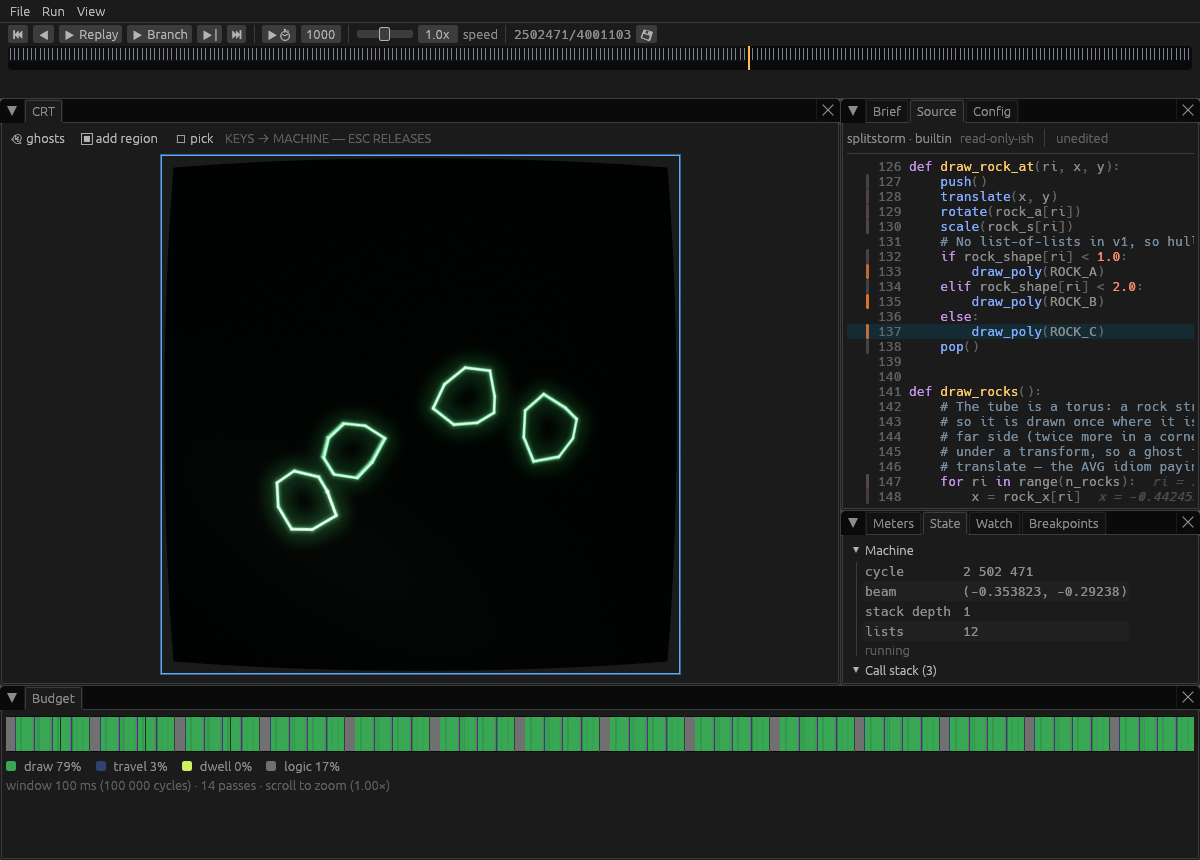Collapse the Budget panel triangle
The width and height of the screenshot is (1200, 860).
[x=12, y=698]
